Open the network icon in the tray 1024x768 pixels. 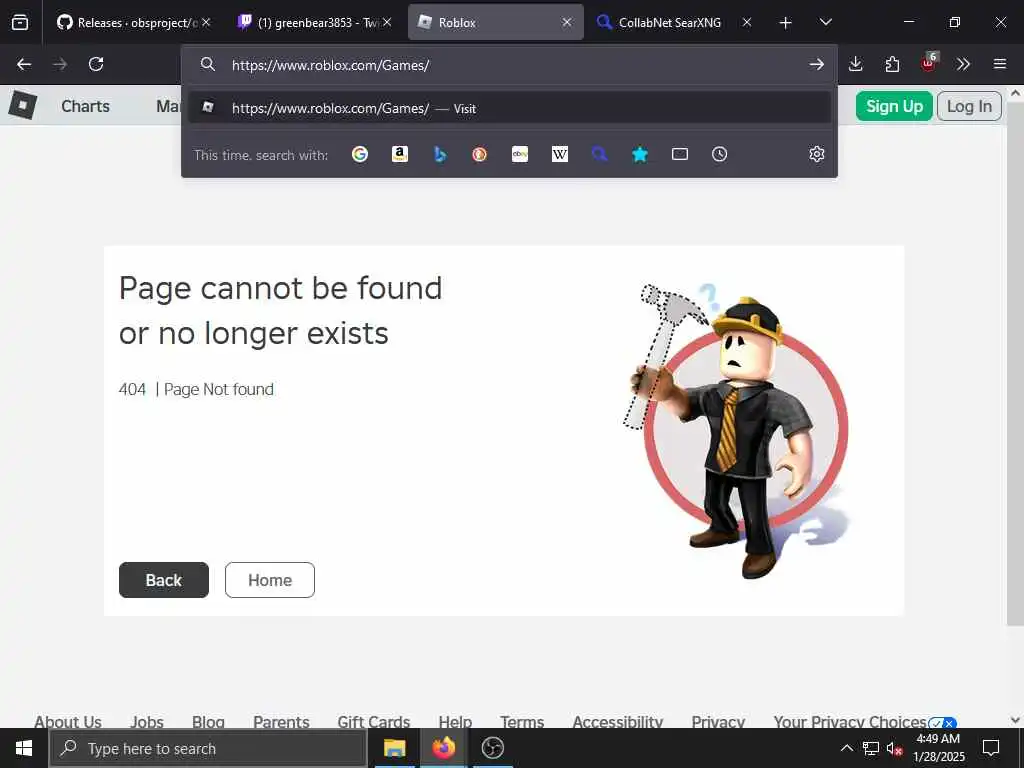tap(871, 748)
